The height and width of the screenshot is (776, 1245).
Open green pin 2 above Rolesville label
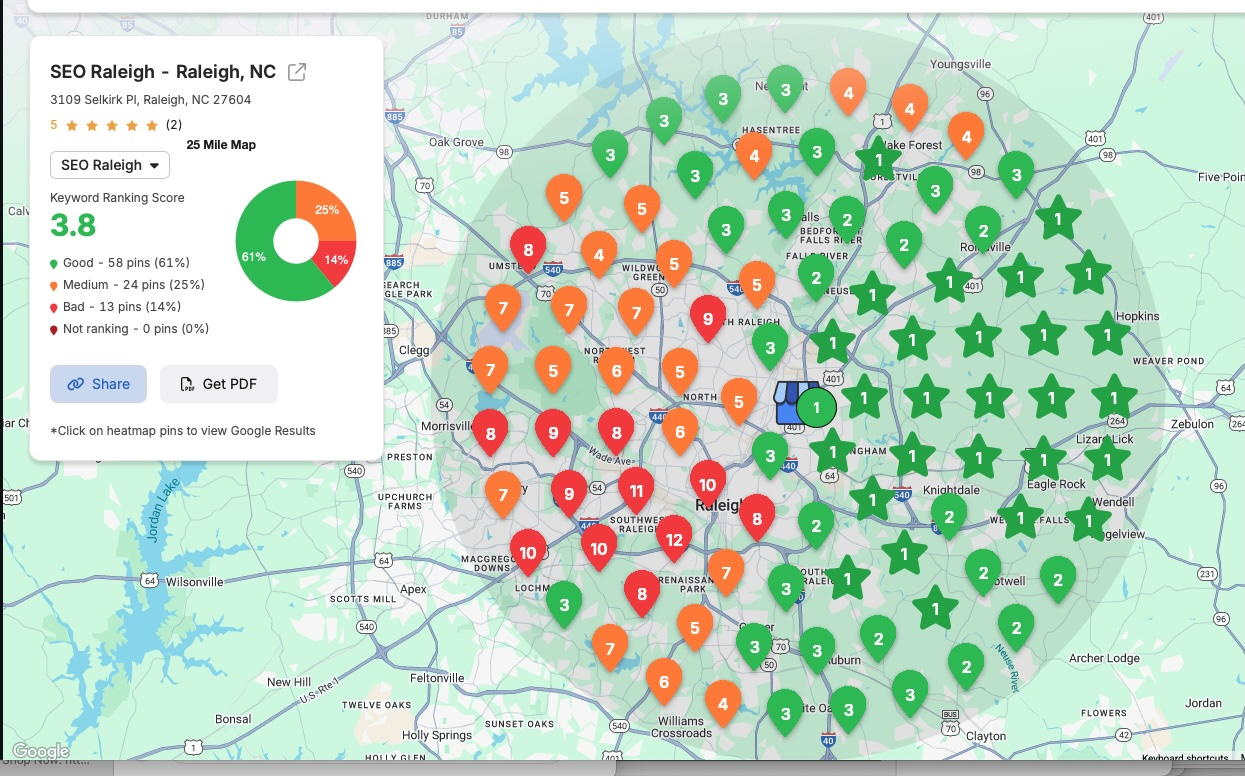[x=983, y=230]
